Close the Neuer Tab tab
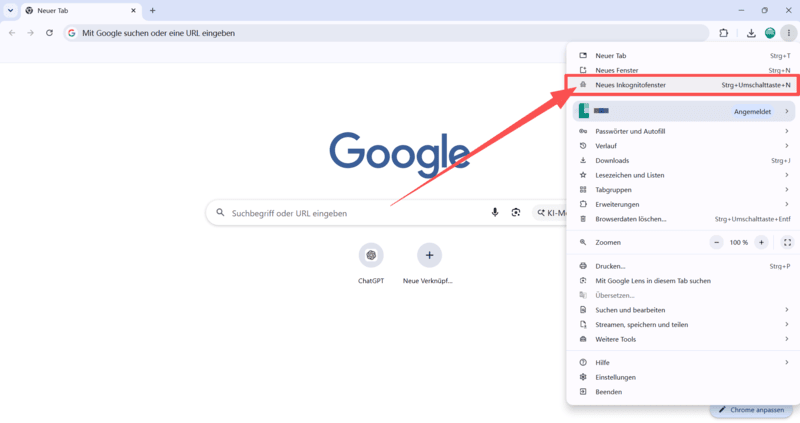Viewport: 800px width, 423px height. pos(133,10)
